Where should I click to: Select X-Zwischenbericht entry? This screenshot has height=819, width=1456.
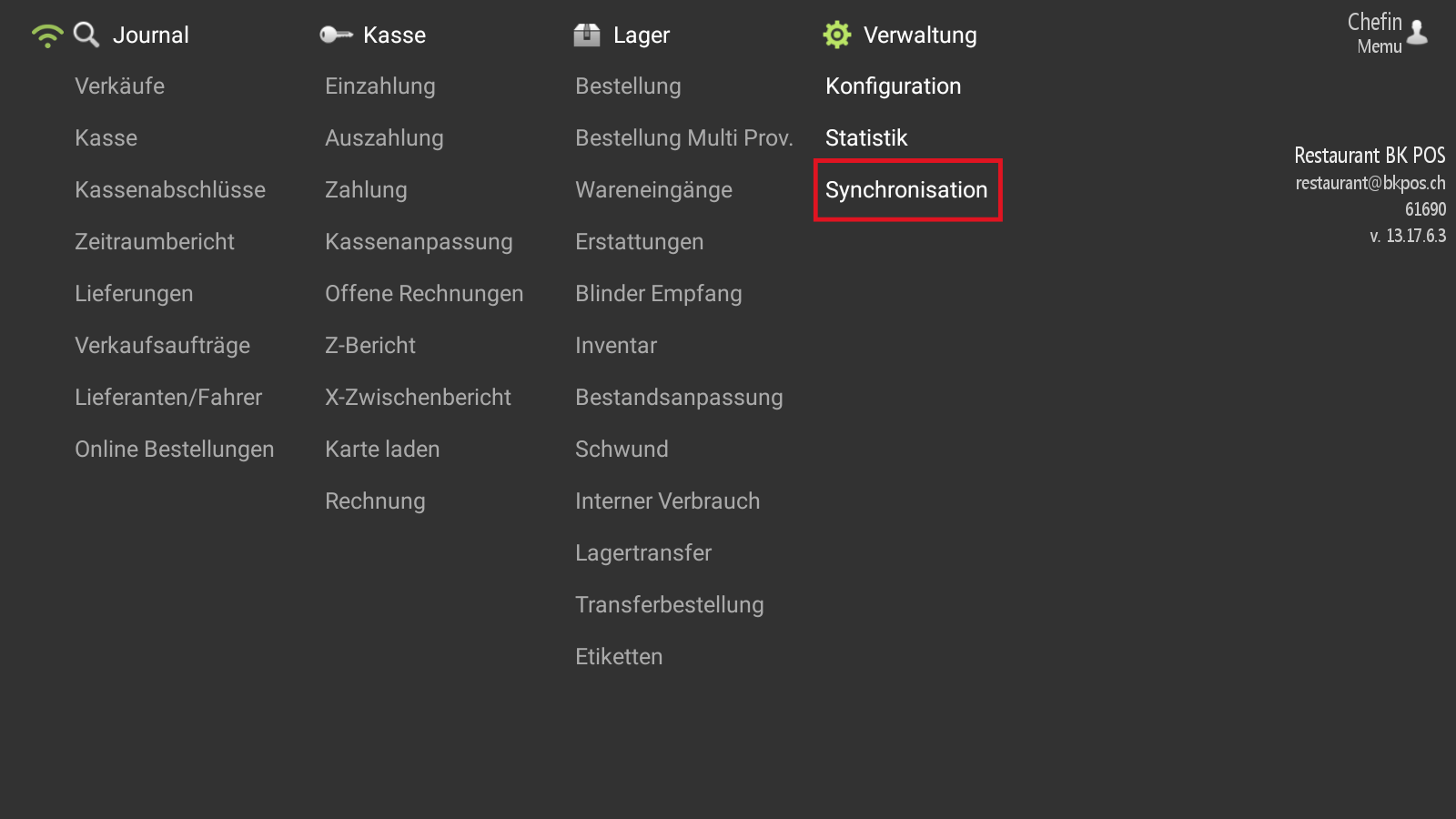point(418,398)
